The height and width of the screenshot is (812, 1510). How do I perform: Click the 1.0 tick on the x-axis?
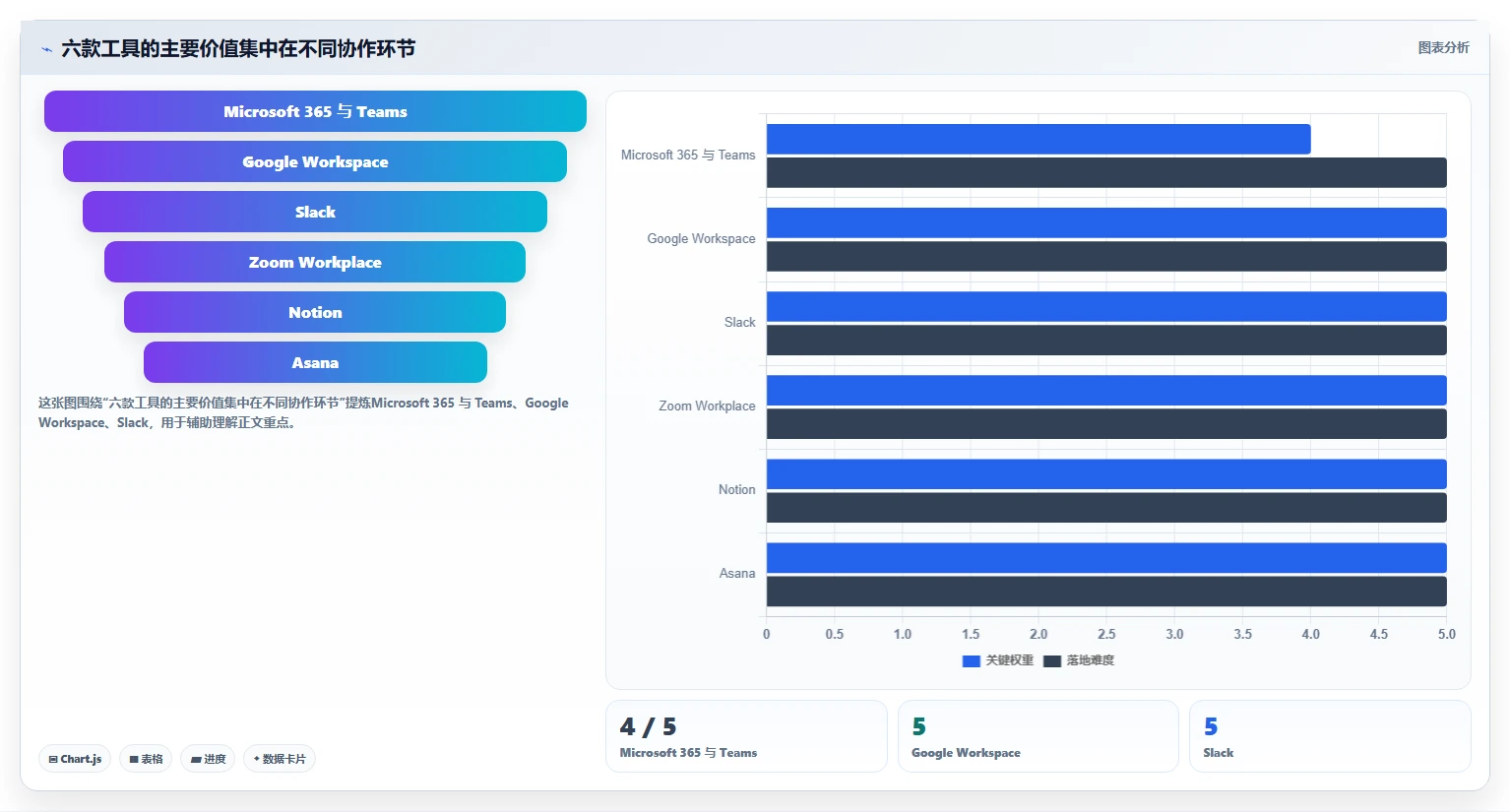tap(903, 634)
